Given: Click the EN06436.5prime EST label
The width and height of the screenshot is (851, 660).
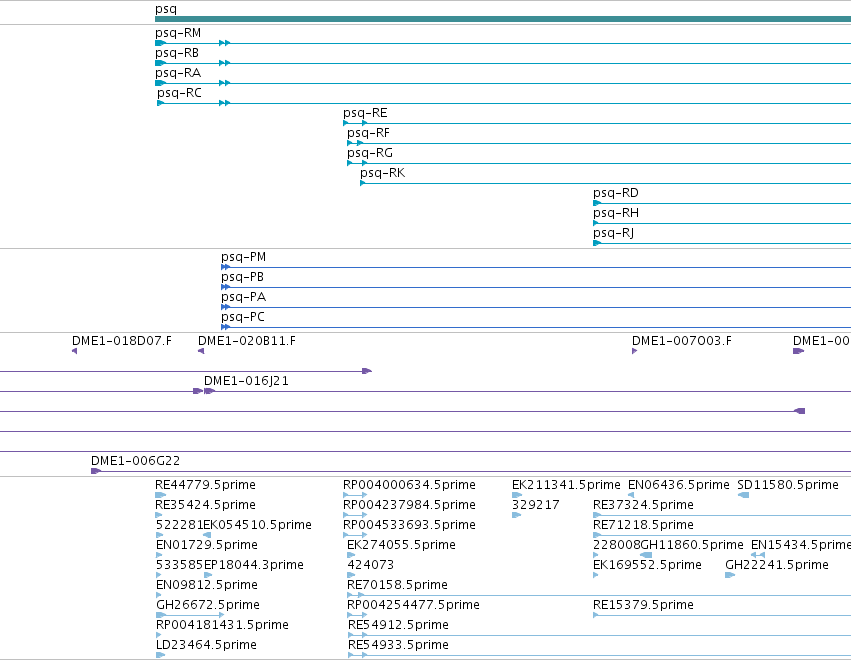Looking at the screenshot, I should coord(678,485).
